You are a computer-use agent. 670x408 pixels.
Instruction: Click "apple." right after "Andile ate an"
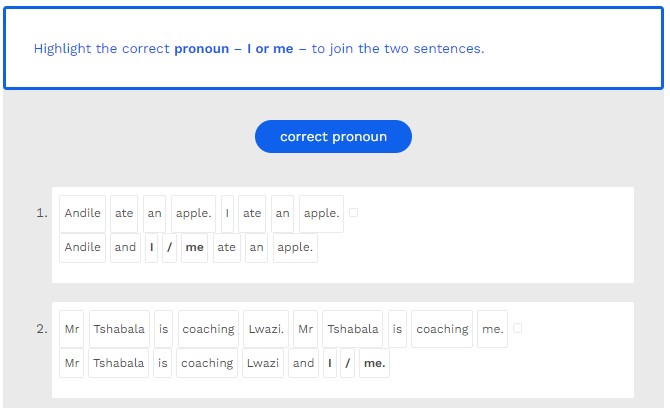[x=193, y=213]
